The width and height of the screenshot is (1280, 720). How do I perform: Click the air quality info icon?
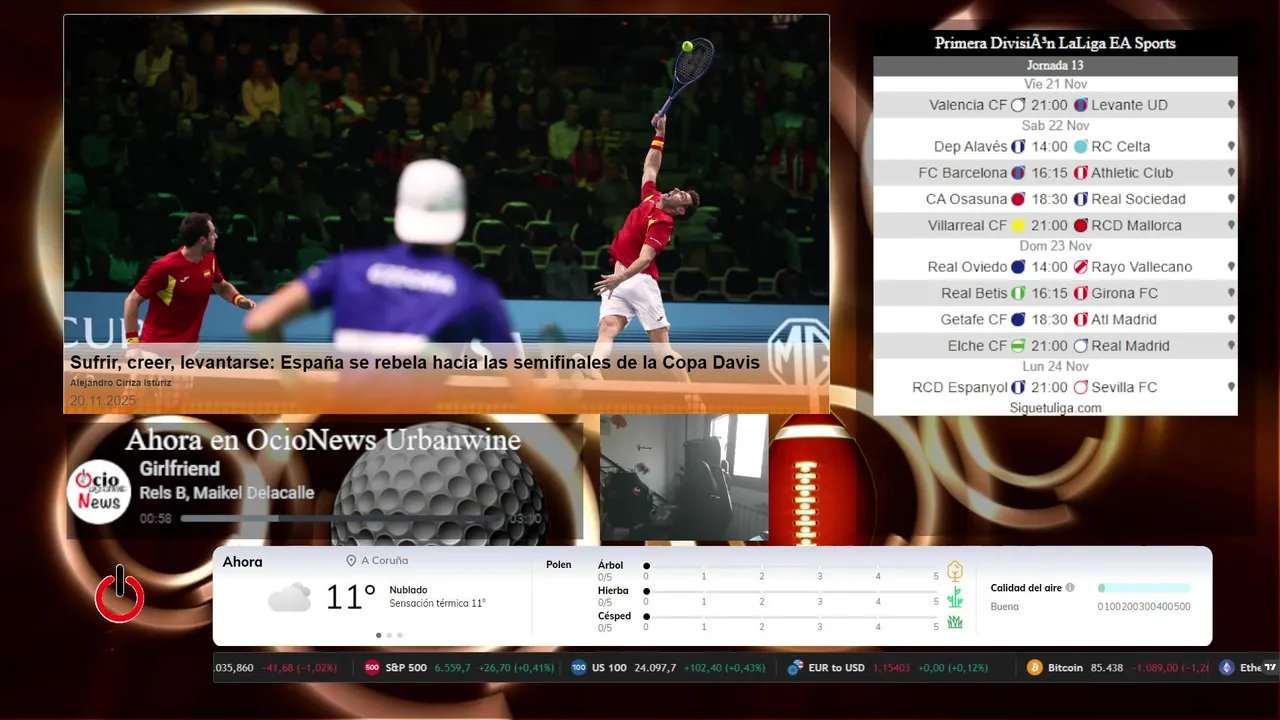pos(1070,588)
